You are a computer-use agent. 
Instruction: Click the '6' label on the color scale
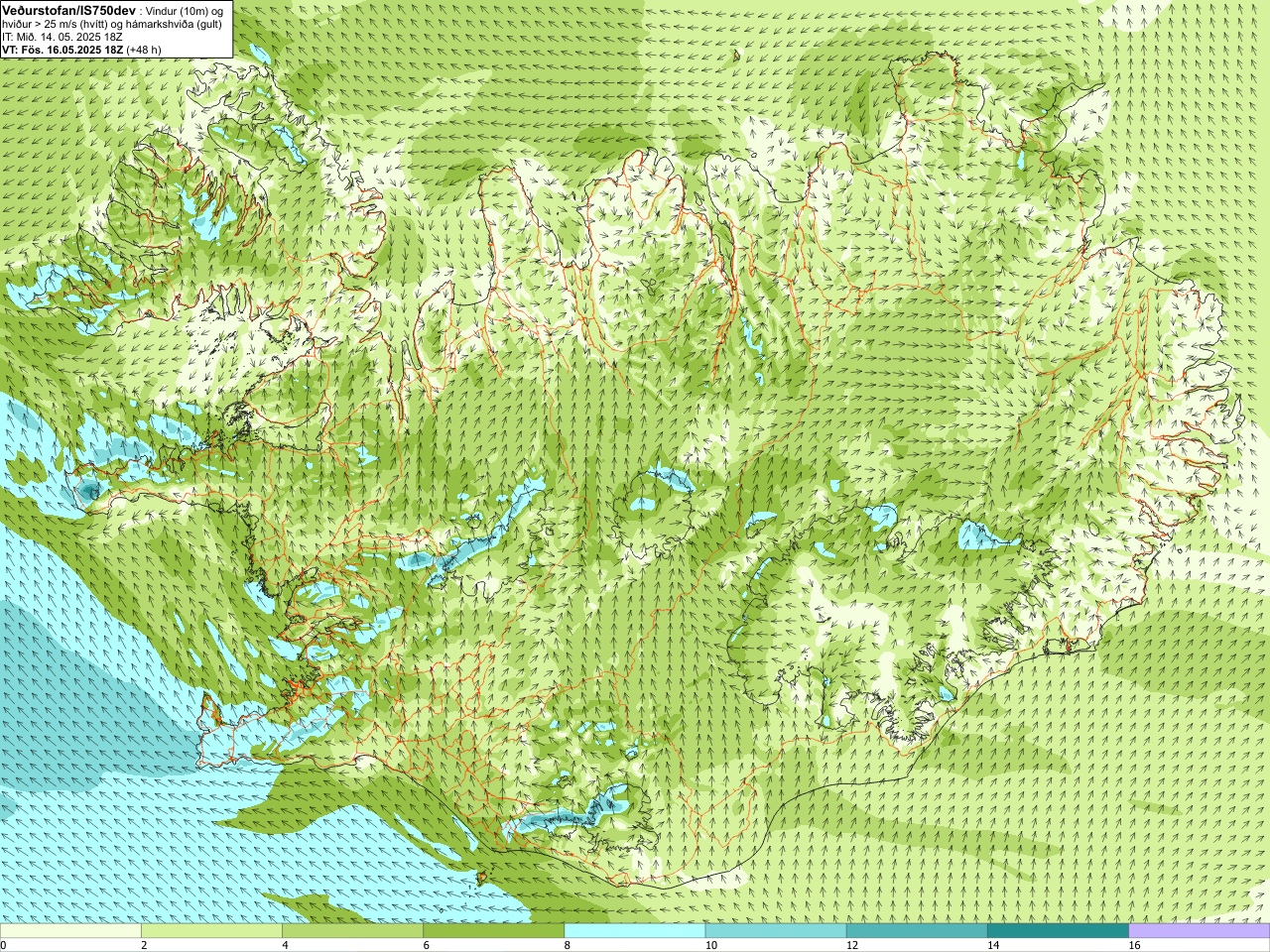coord(426,945)
